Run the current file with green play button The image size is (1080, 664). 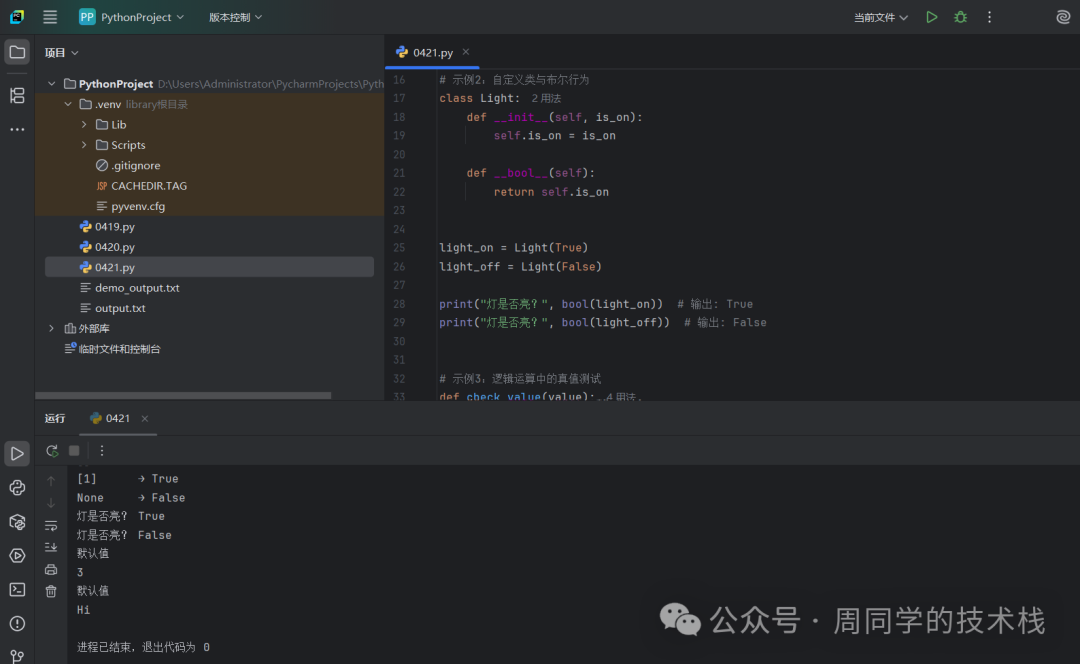(932, 17)
